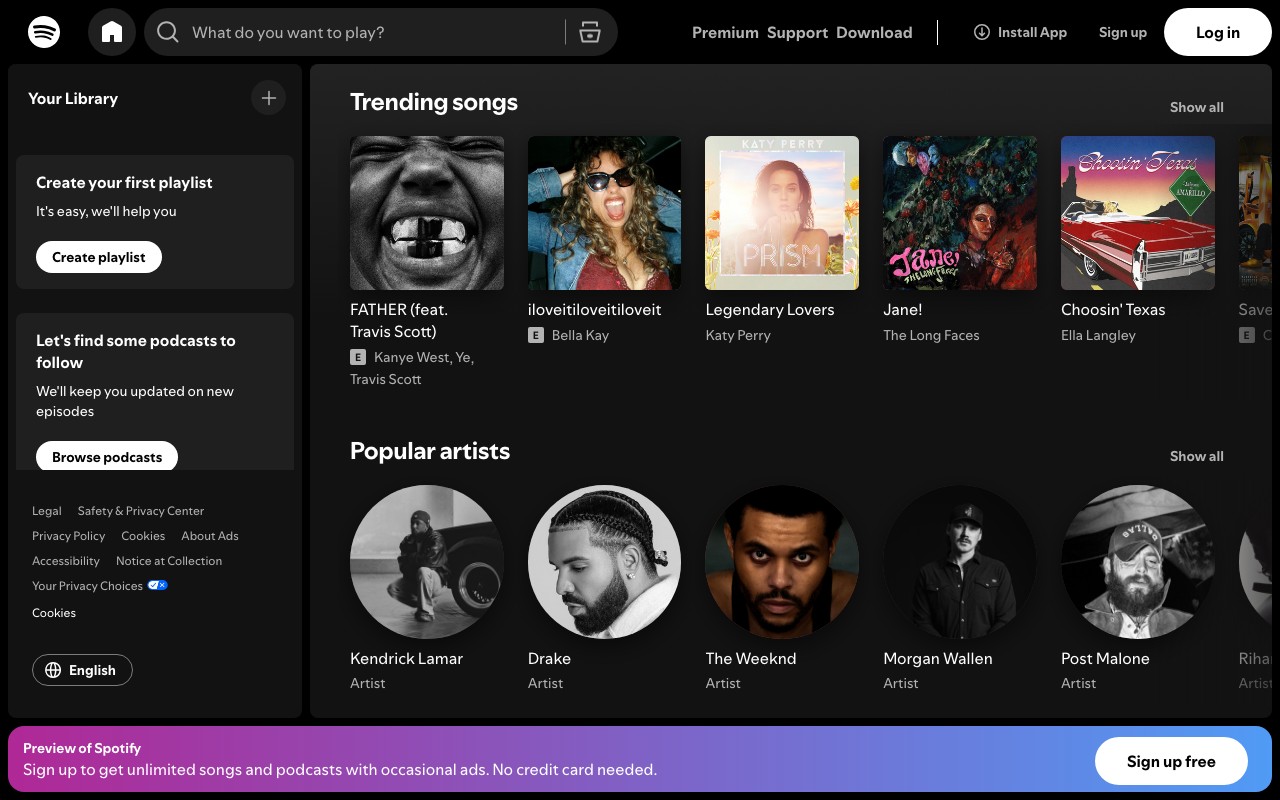Click the explicit badge on Bella Kay's song

536,335
